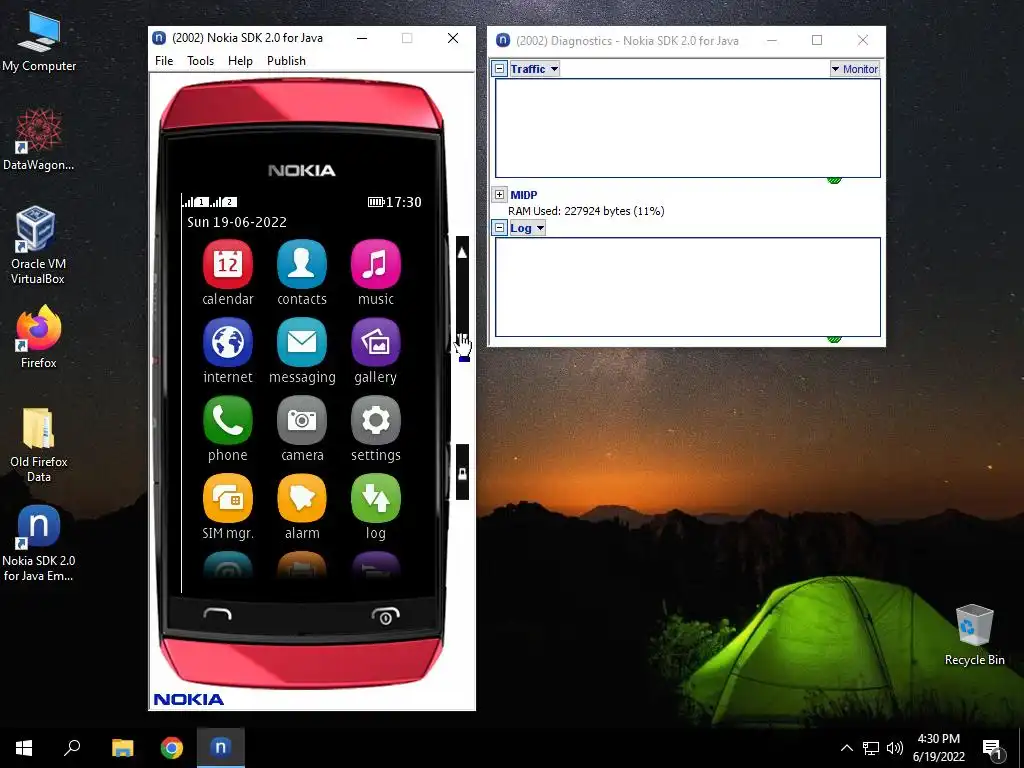Open the Publish menu
Image resolution: width=1024 pixels, height=768 pixels.
[x=286, y=61]
